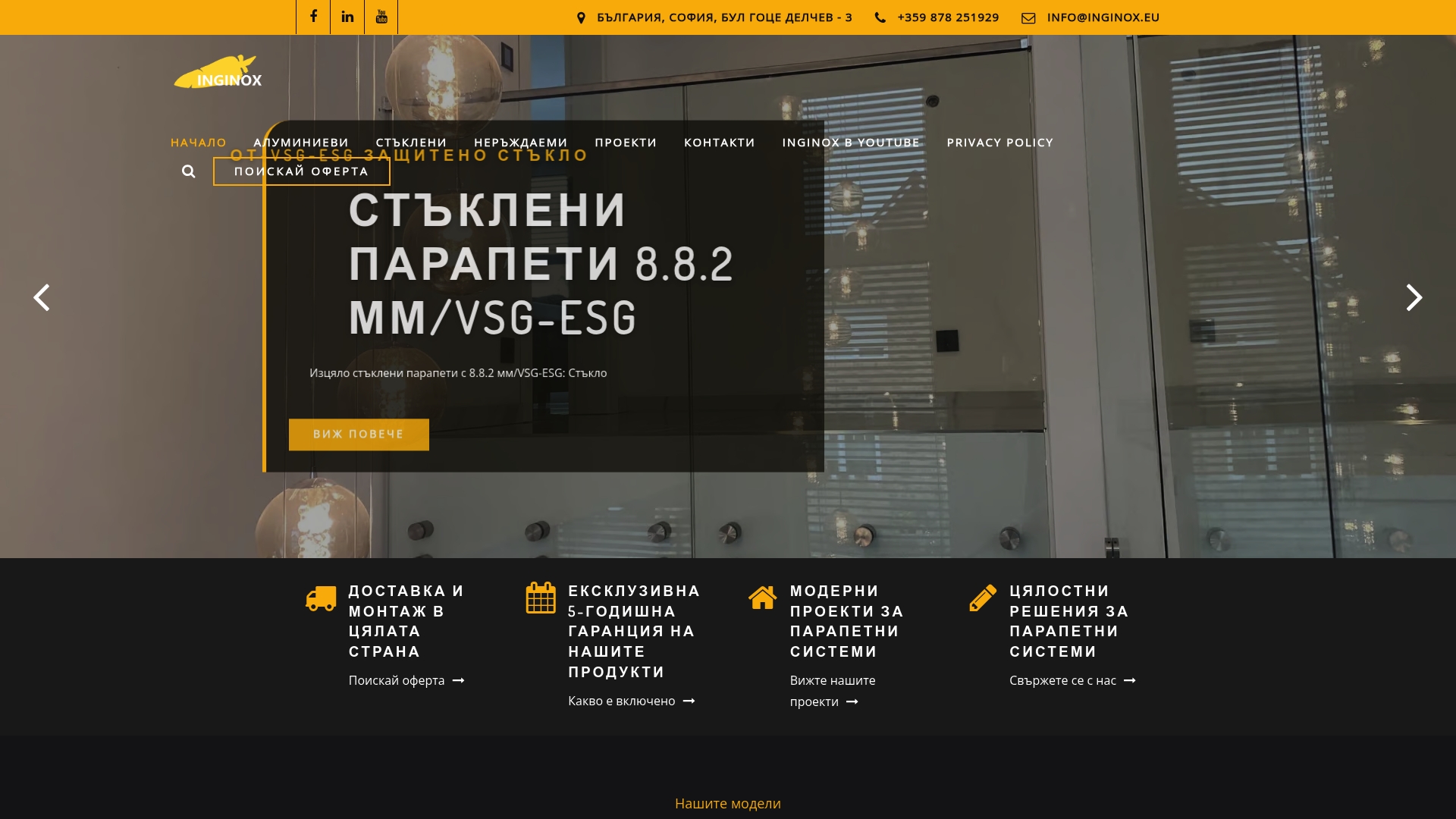Screen dimensions: 1456x819
Task: Click the envelope icon beside INFO@INGINOX.EU
Action: (1028, 17)
